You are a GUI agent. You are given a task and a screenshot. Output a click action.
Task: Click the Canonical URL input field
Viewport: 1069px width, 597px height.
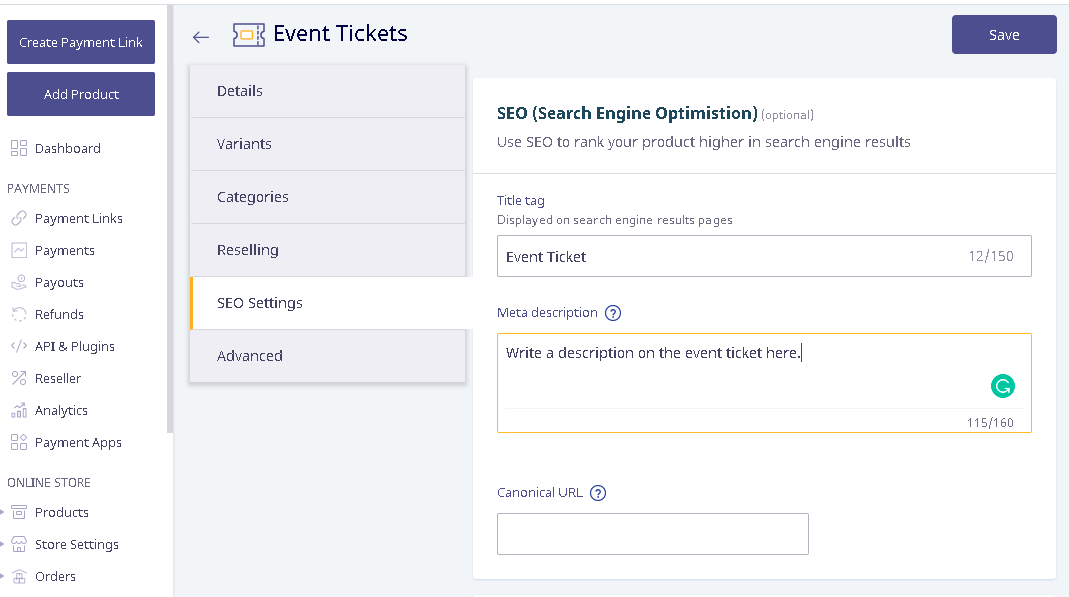652,534
